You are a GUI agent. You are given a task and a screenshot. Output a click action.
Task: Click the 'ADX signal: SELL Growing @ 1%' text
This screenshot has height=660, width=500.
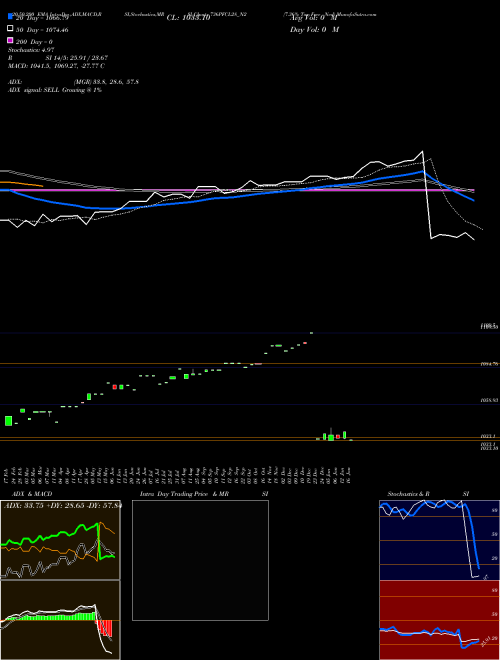click(55, 90)
